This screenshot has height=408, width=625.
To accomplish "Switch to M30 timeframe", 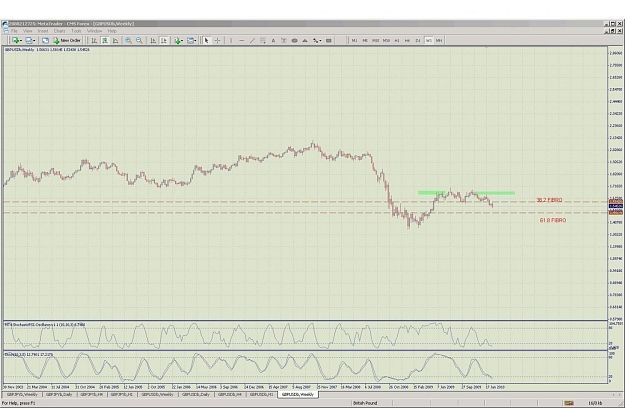I will [x=386, y=40].
